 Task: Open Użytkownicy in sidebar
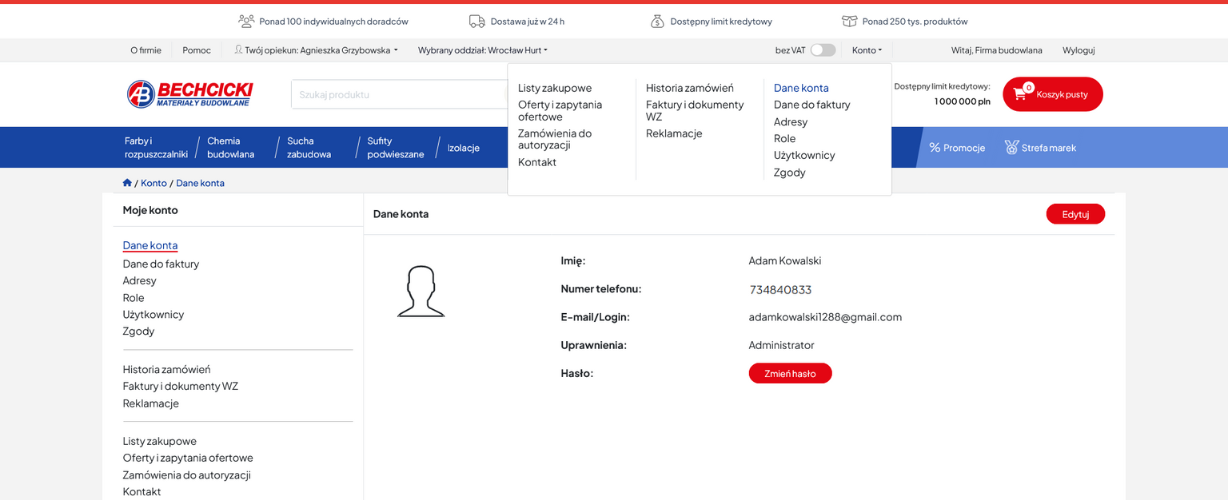(x=153, y=314)
